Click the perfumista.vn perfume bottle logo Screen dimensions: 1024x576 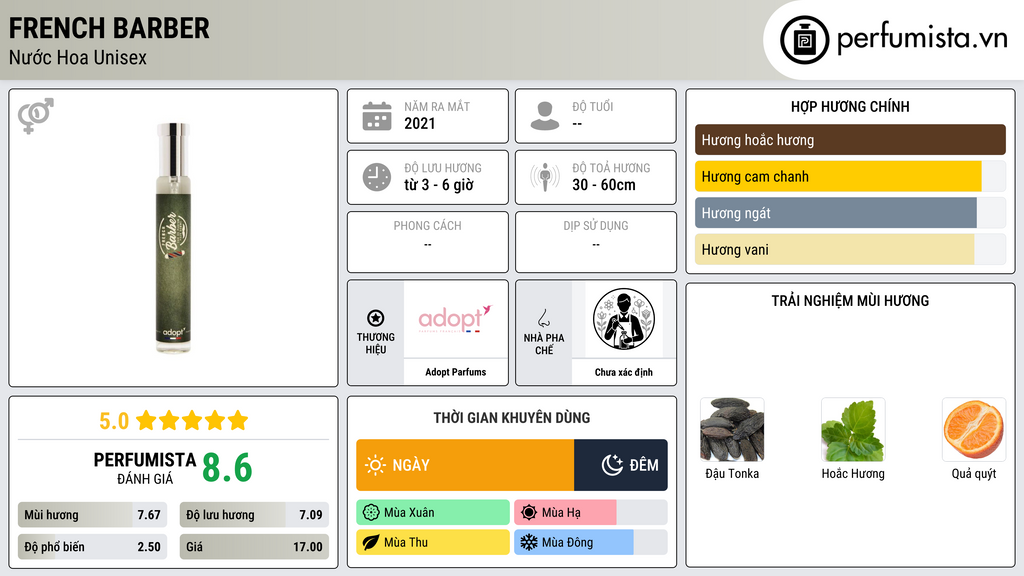point(804,40)
